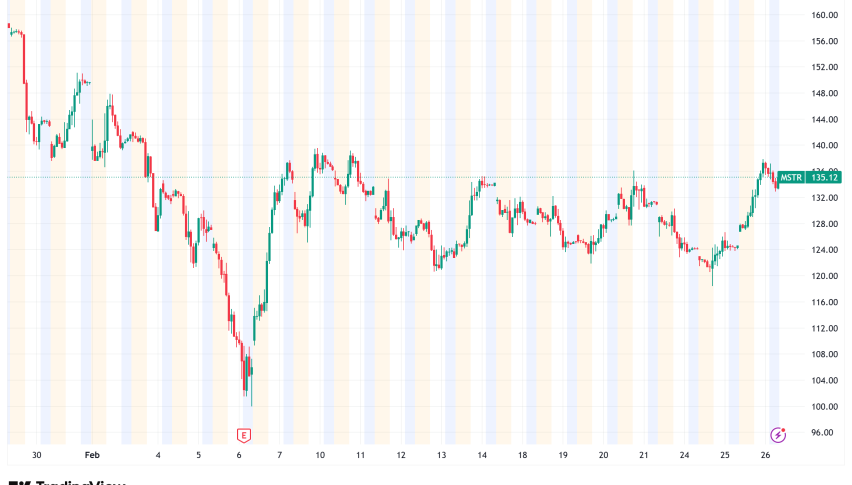Screen dimensions: 852x485
Task: Click the 30 date axis label
Action: tap(37, 455)
